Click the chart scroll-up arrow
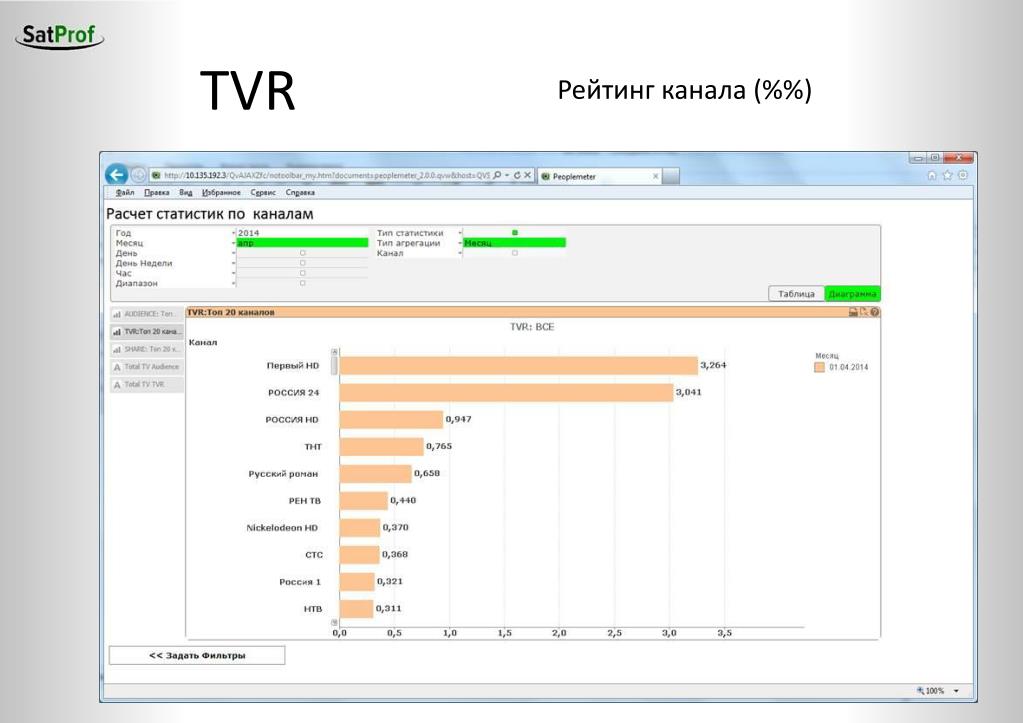This screenshot has width=1023, height=723. (335, 352)
